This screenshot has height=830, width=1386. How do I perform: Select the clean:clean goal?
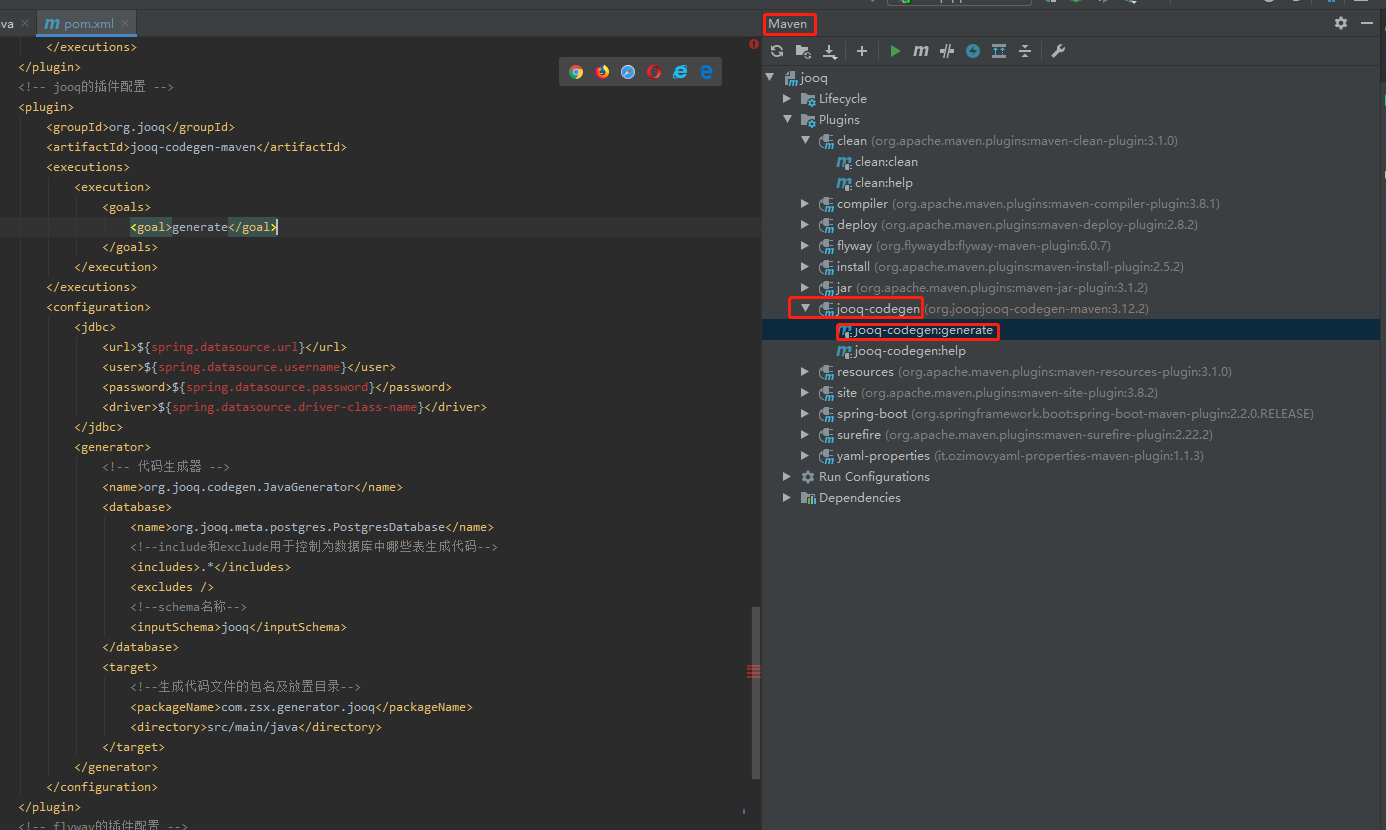pyautogui.click(x=886, y=162)
